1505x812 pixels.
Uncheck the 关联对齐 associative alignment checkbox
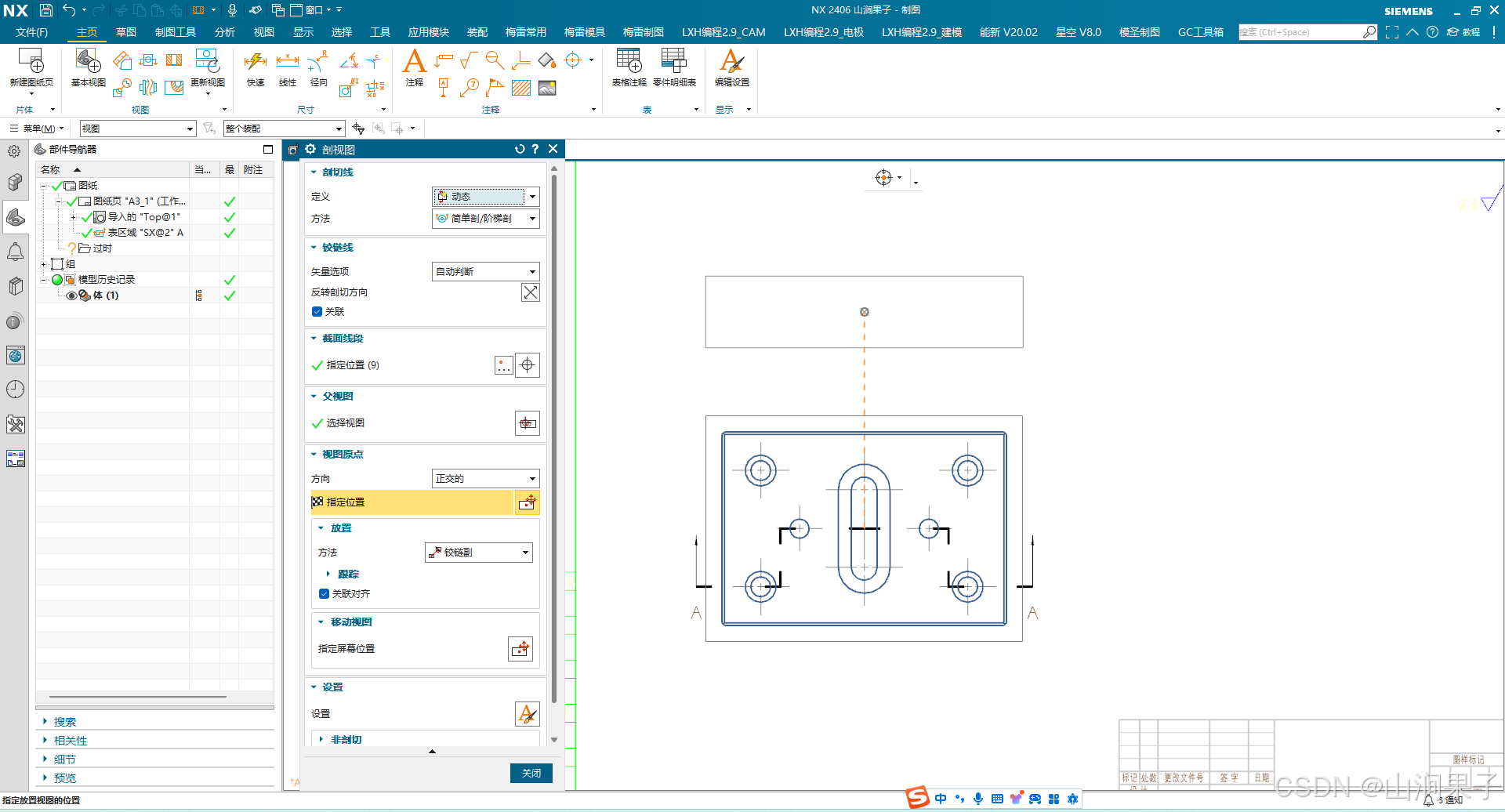click(324, 594)
